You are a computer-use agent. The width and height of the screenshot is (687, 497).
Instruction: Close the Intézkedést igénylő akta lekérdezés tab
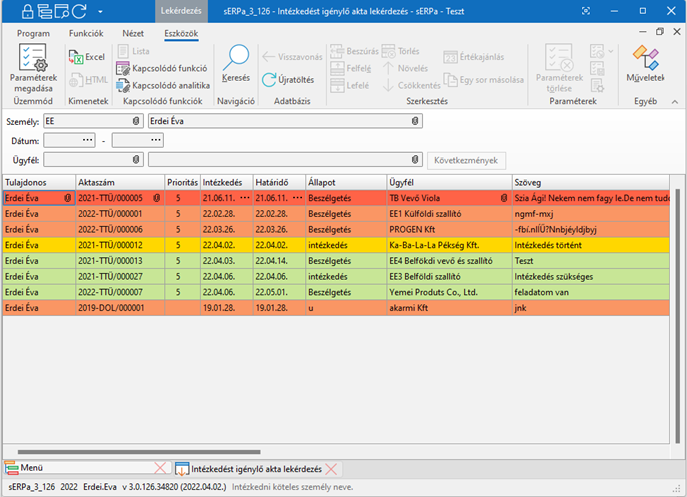coord(332,468)
